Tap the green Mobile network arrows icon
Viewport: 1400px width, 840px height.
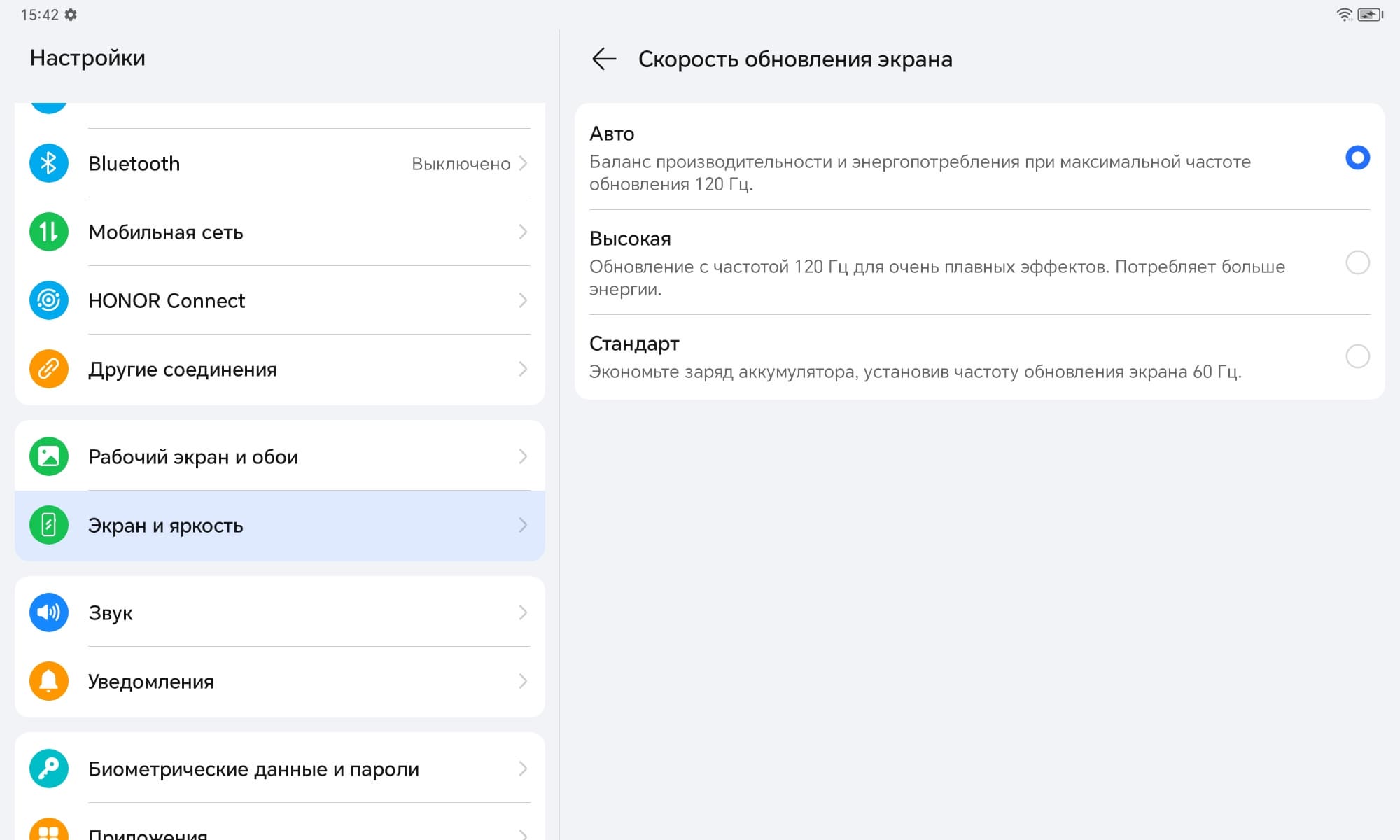tap(48, 232)
